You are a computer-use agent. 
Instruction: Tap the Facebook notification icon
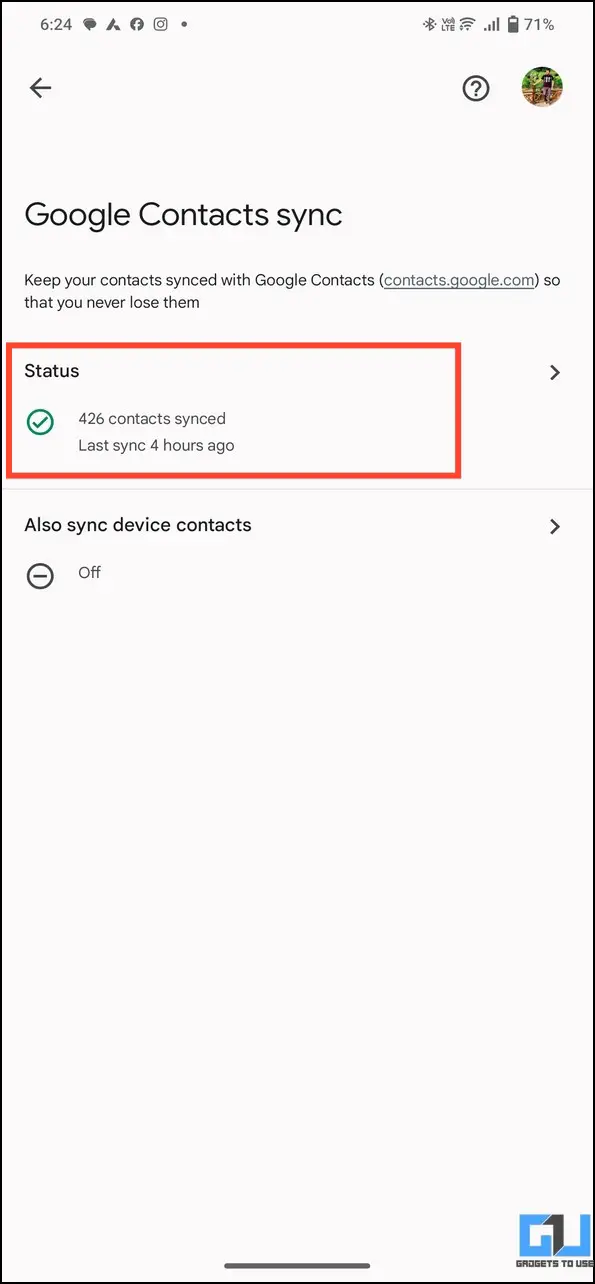(x=134, y=24)
